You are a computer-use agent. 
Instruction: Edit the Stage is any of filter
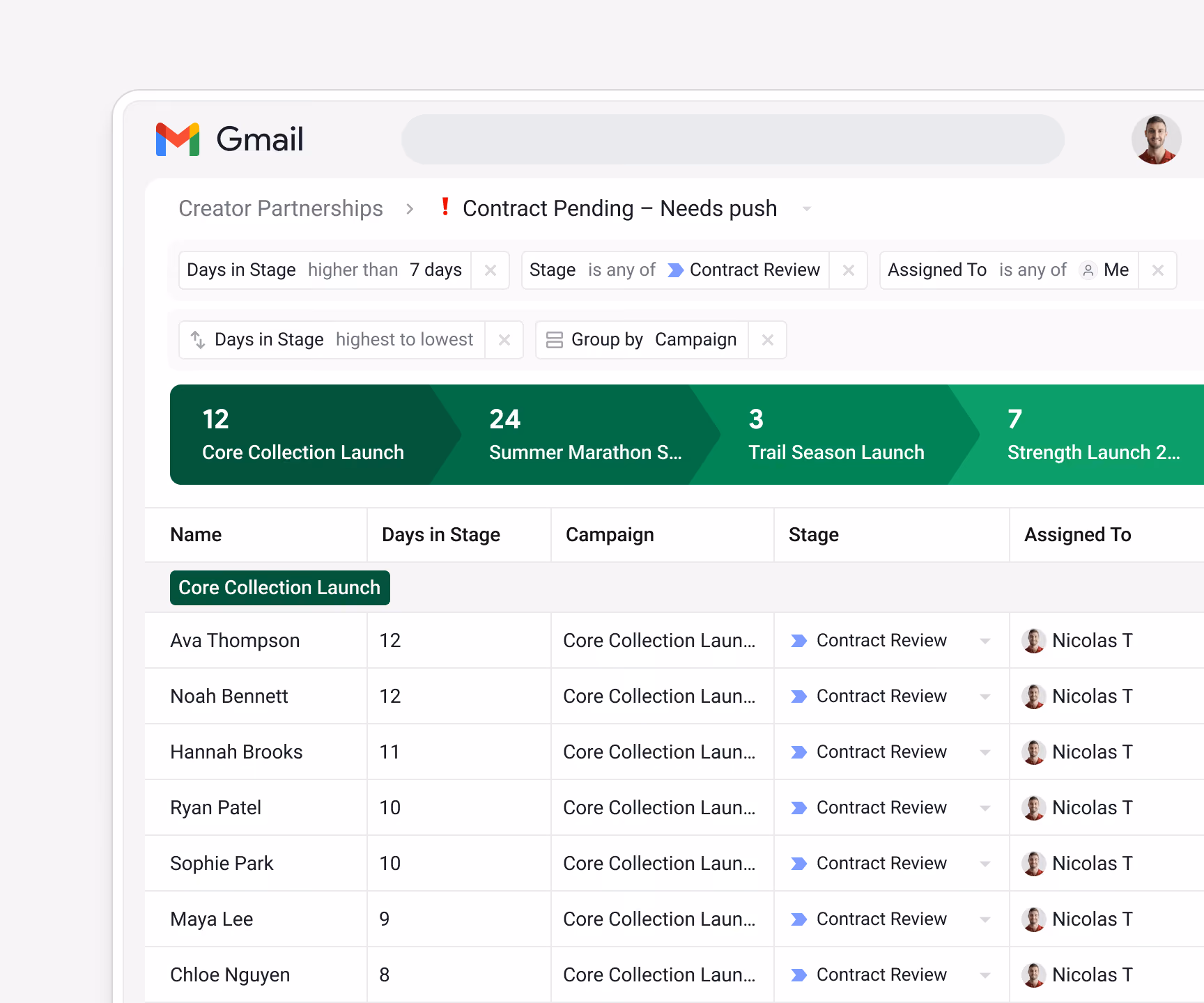point(675,270)
